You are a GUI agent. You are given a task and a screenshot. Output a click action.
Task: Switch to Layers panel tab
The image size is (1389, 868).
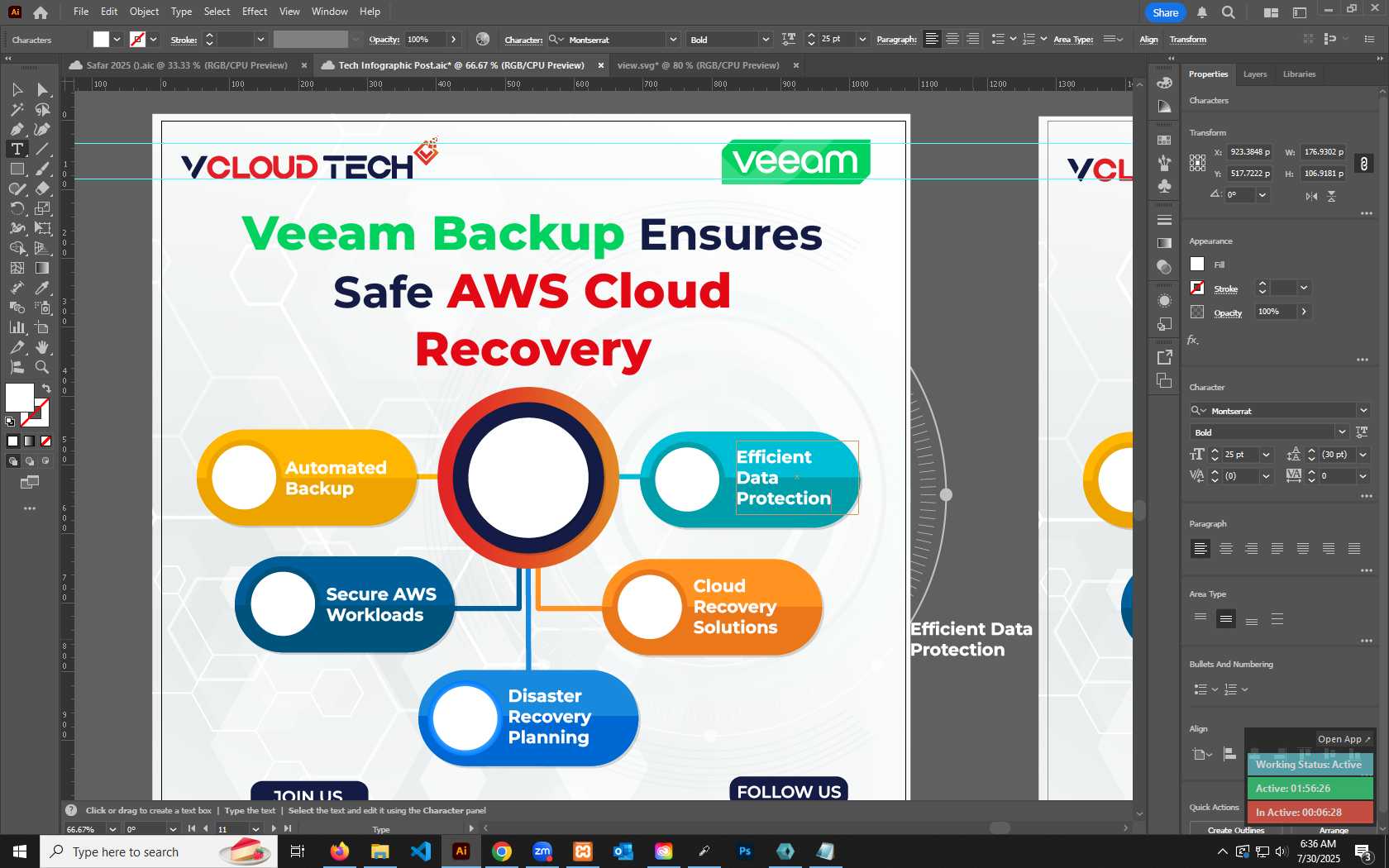tap(1255, 74)
